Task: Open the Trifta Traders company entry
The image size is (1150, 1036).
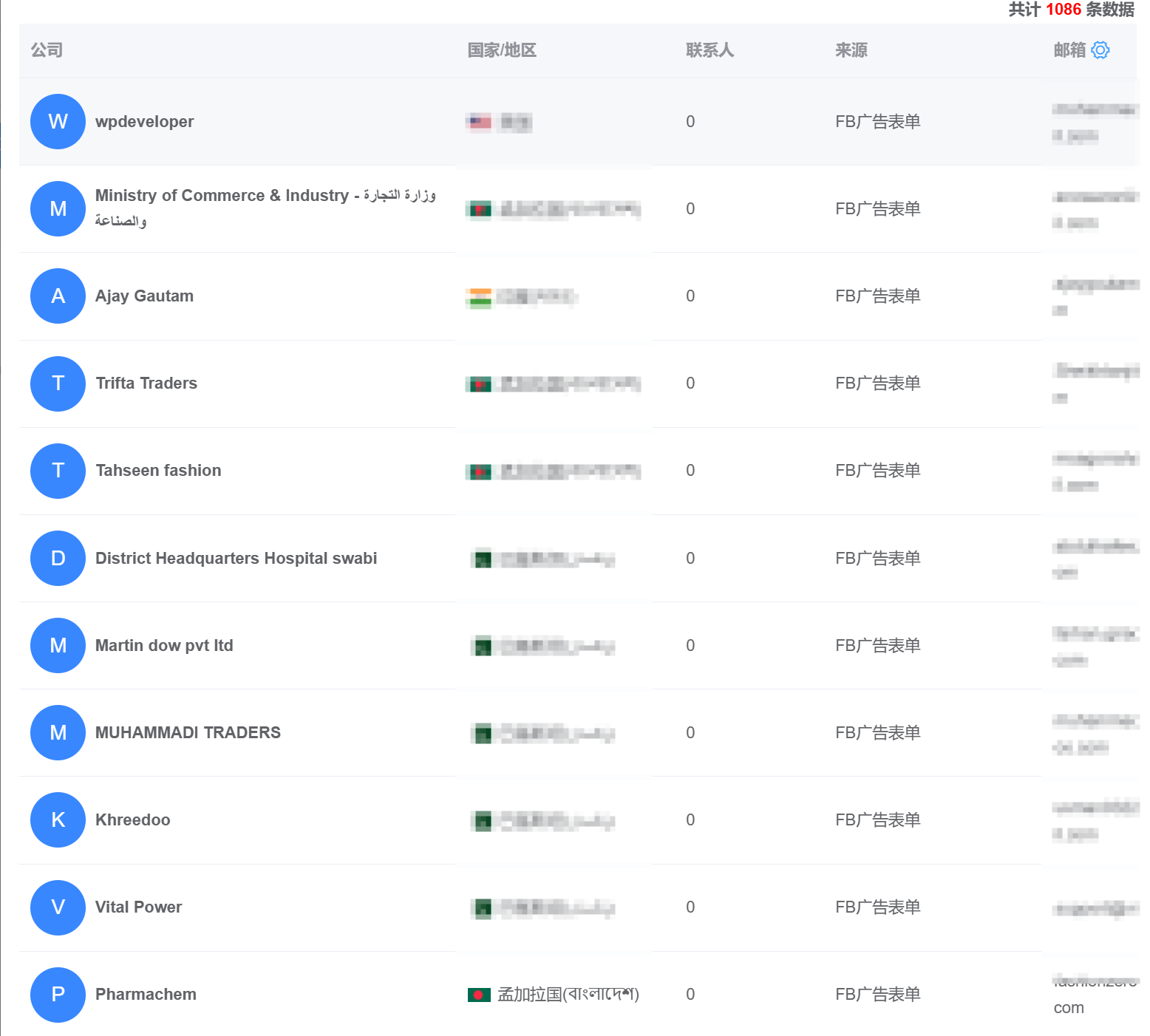Action: [146, 383]
